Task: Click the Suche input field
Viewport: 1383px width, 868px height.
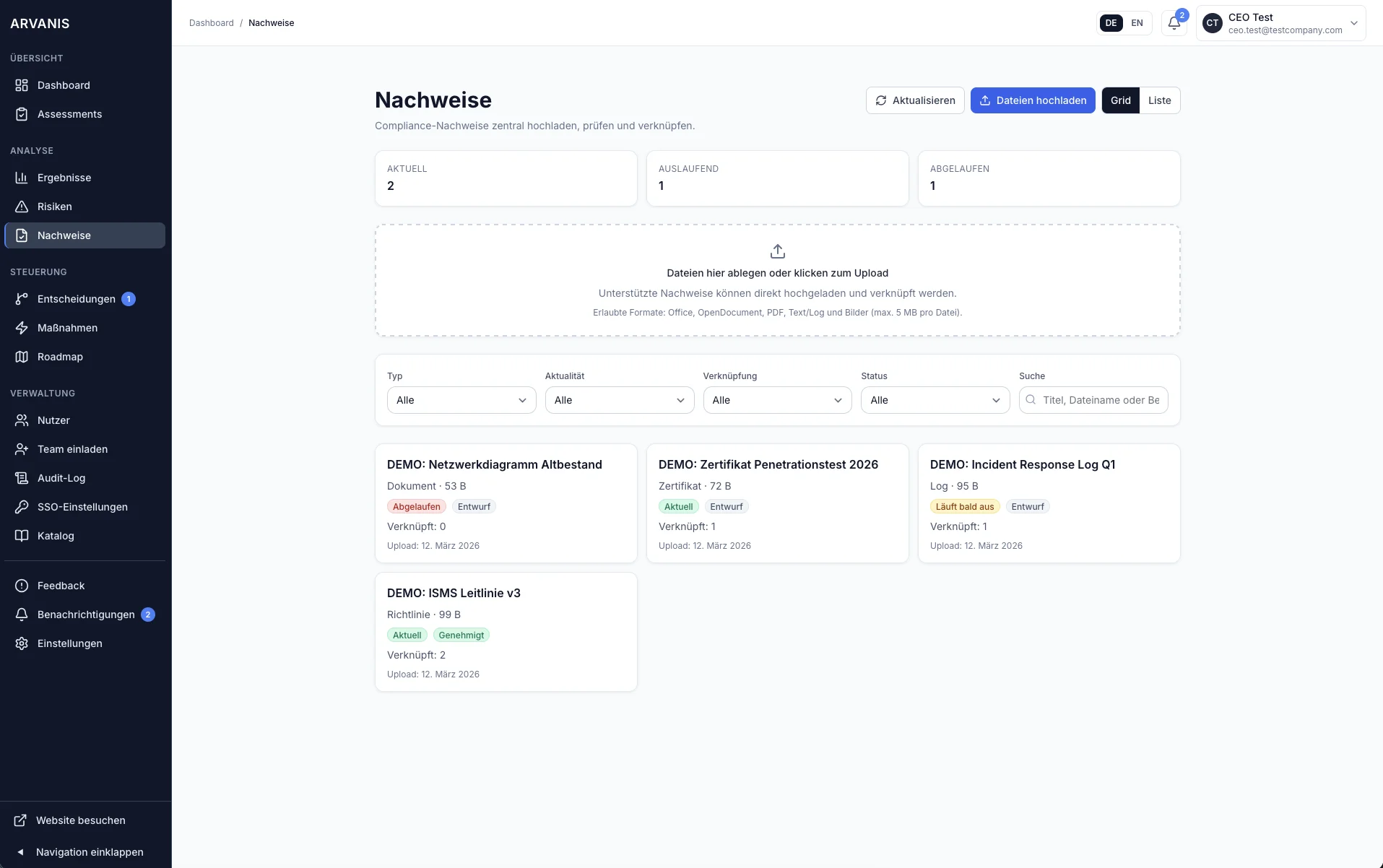Action: click(x=1093, y=400)
